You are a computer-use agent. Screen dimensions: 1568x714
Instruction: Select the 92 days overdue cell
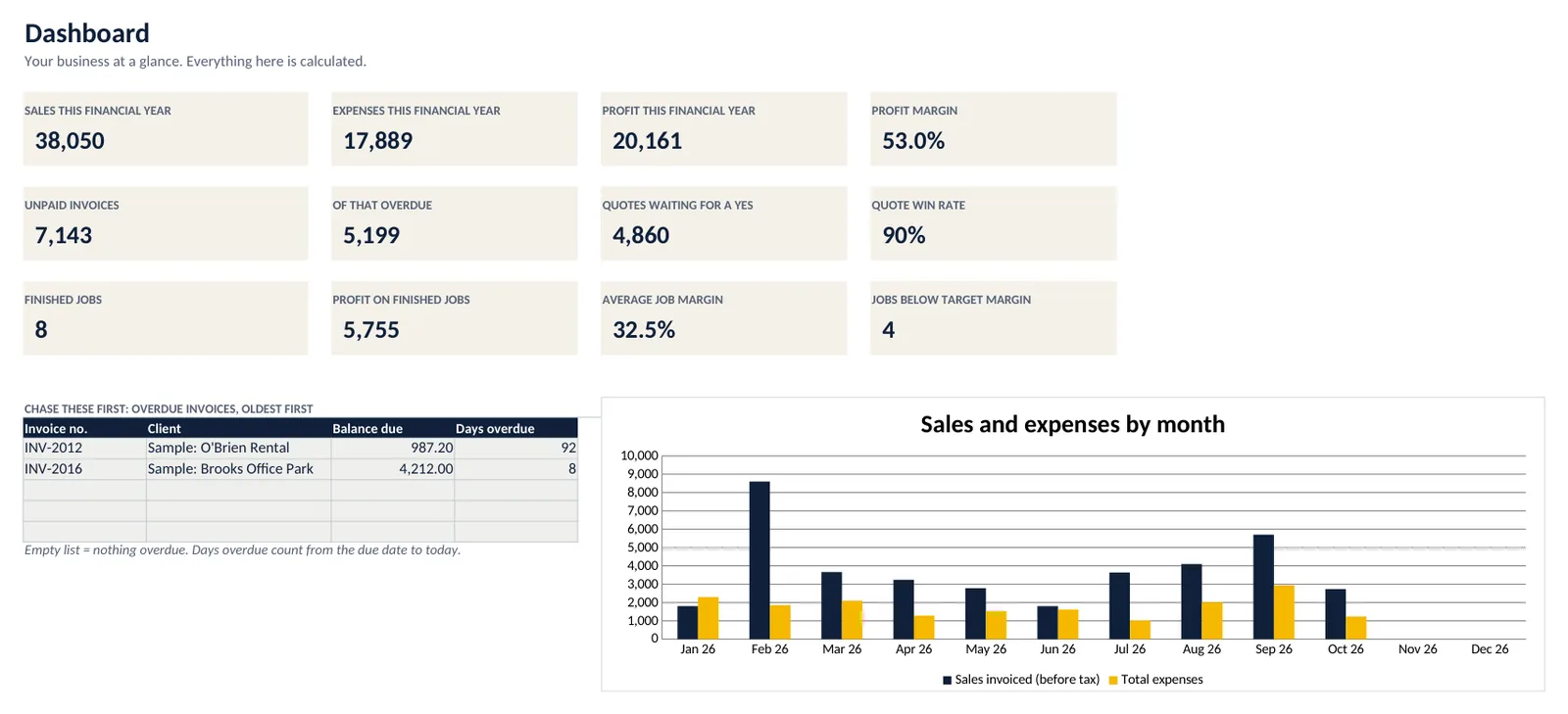tap(515, 448)
